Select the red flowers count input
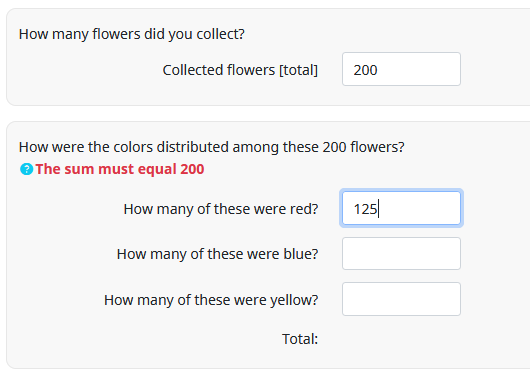The width and height of the screenshot is (530, 369). coord(401,208)
